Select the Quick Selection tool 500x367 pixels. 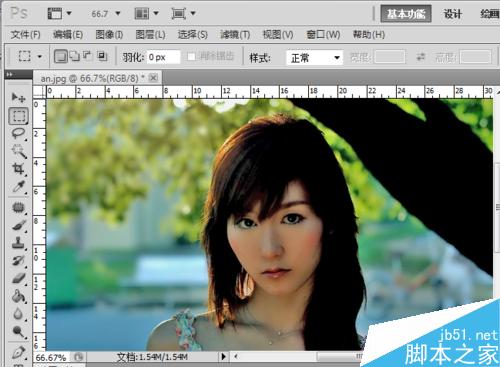pos(18,151)
